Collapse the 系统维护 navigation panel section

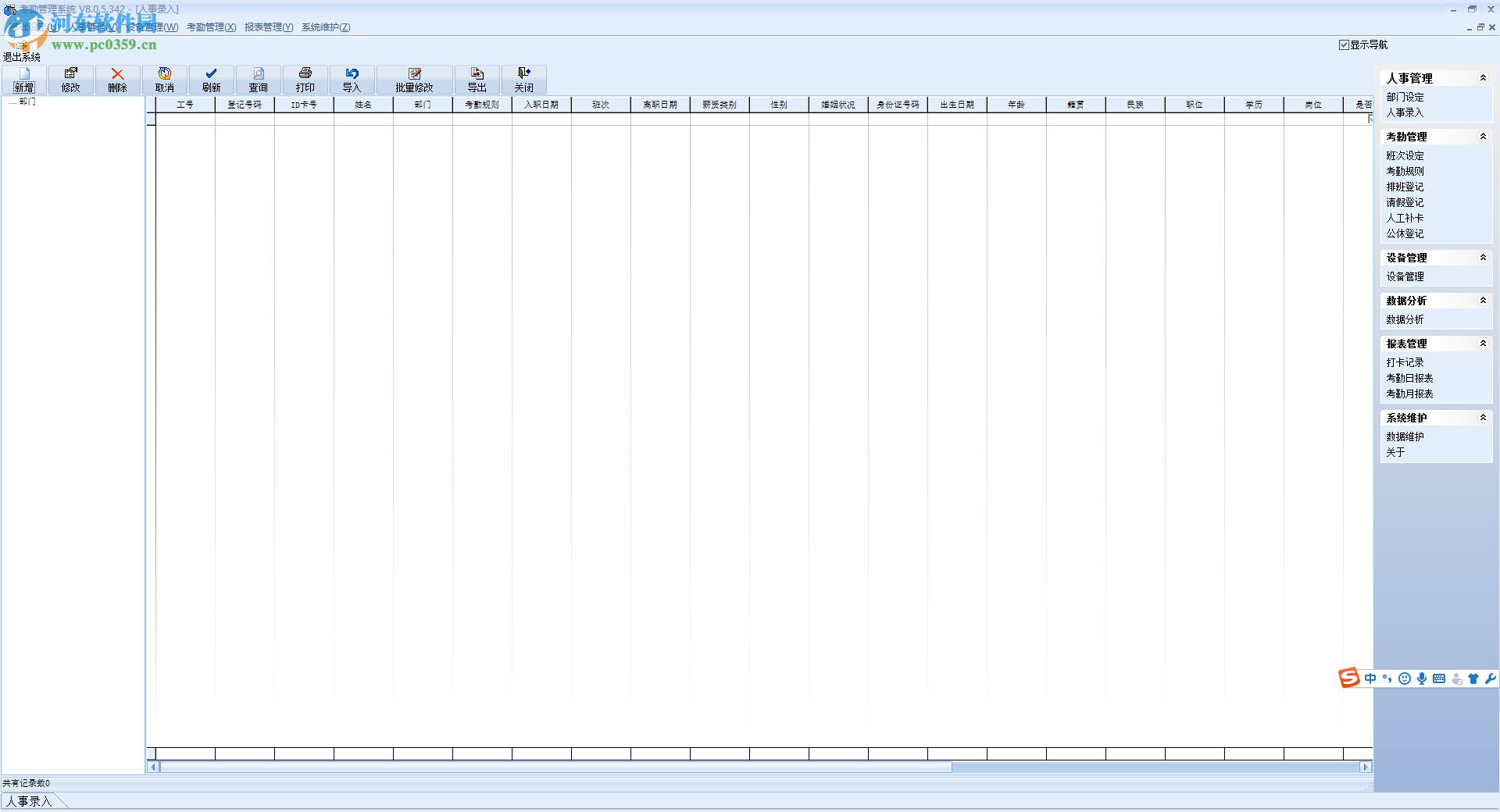point(1483,418)
